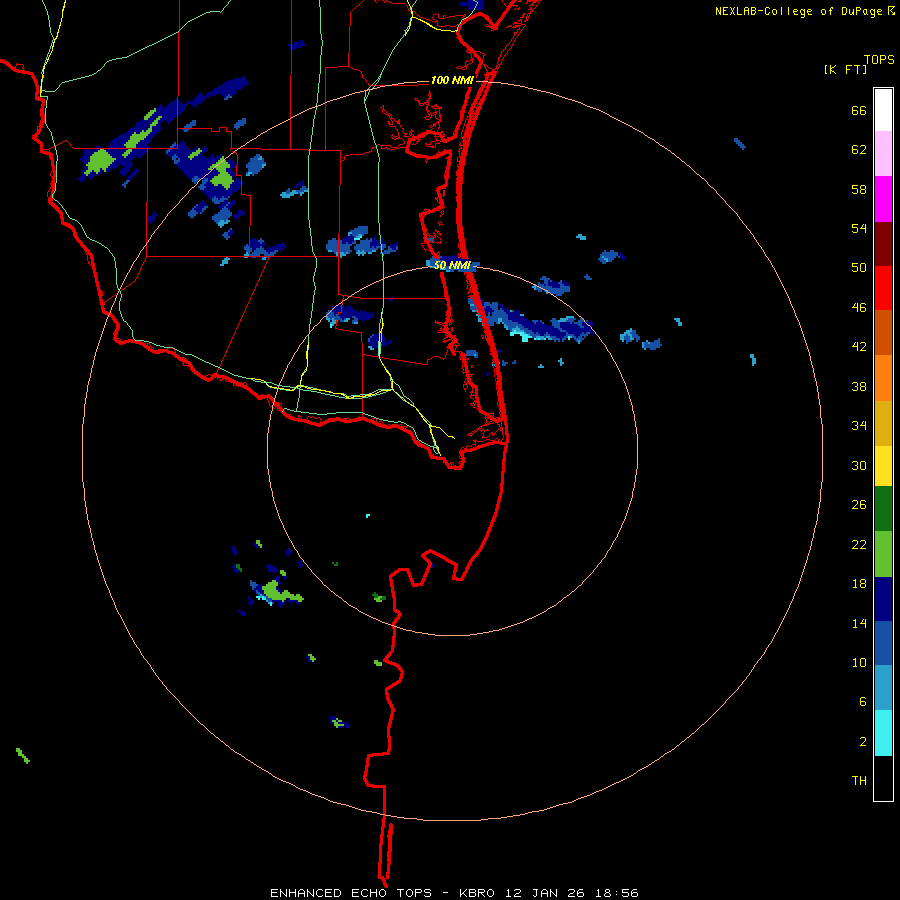Select the TOPS legend title
This screenshot has height=900, width=900.
[x=879, y=60]
